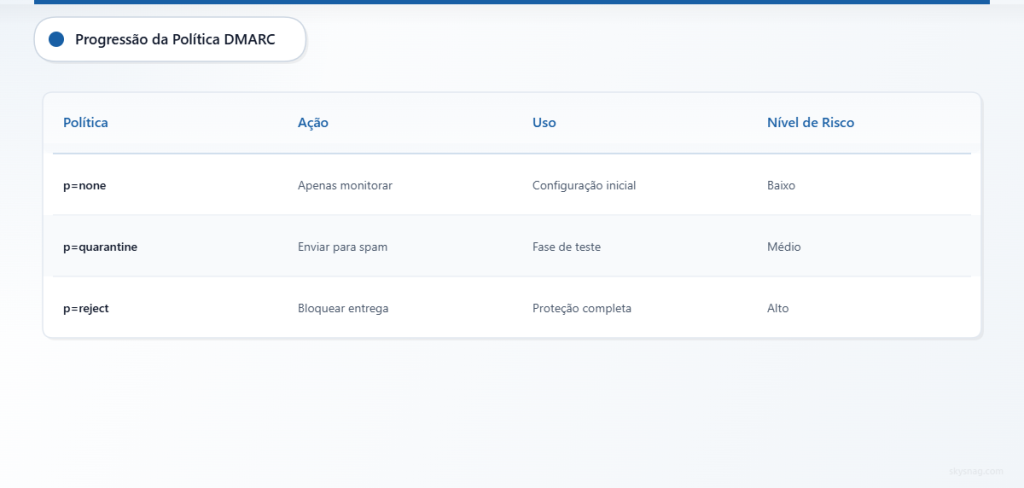Click the Progressão da Política DMARC heading pill

pos(170,40)
